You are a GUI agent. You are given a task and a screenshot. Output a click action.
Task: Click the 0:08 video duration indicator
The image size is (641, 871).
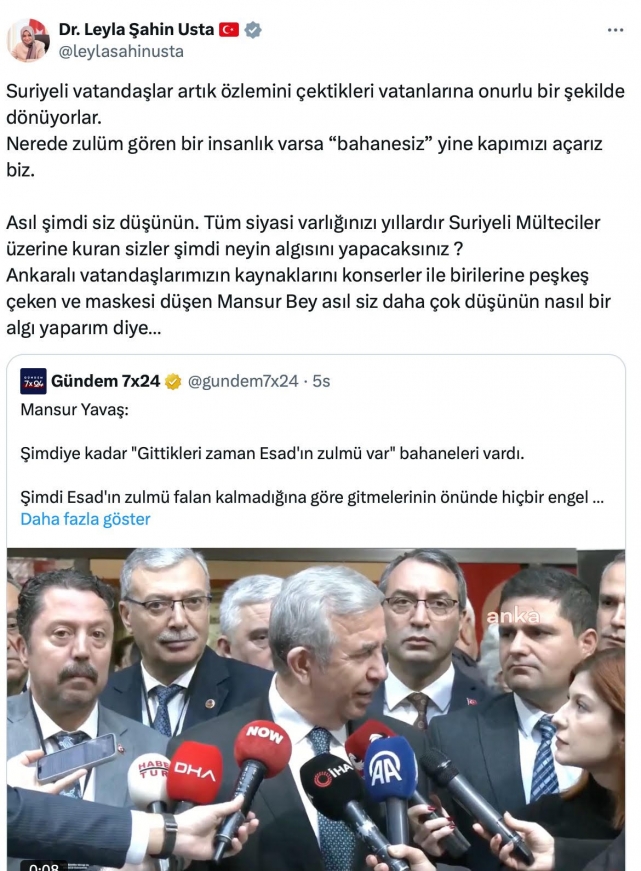(x=43, y=867)
